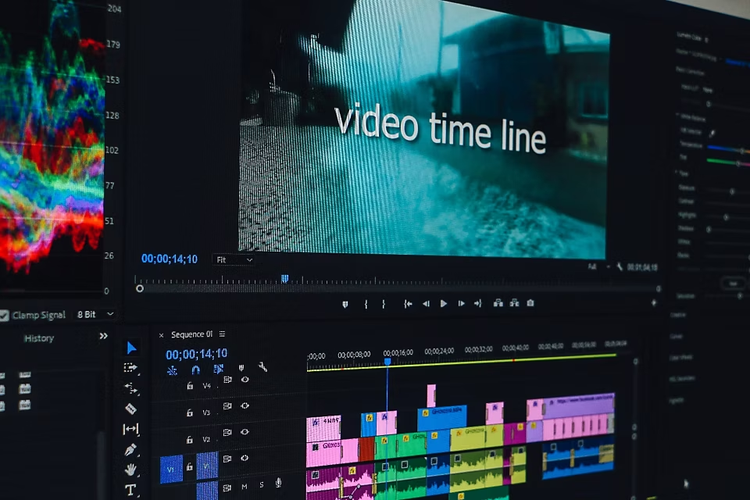Select the Razor tool
The image size is (750, 500).
pyautogui.click(x=131, y=409)
